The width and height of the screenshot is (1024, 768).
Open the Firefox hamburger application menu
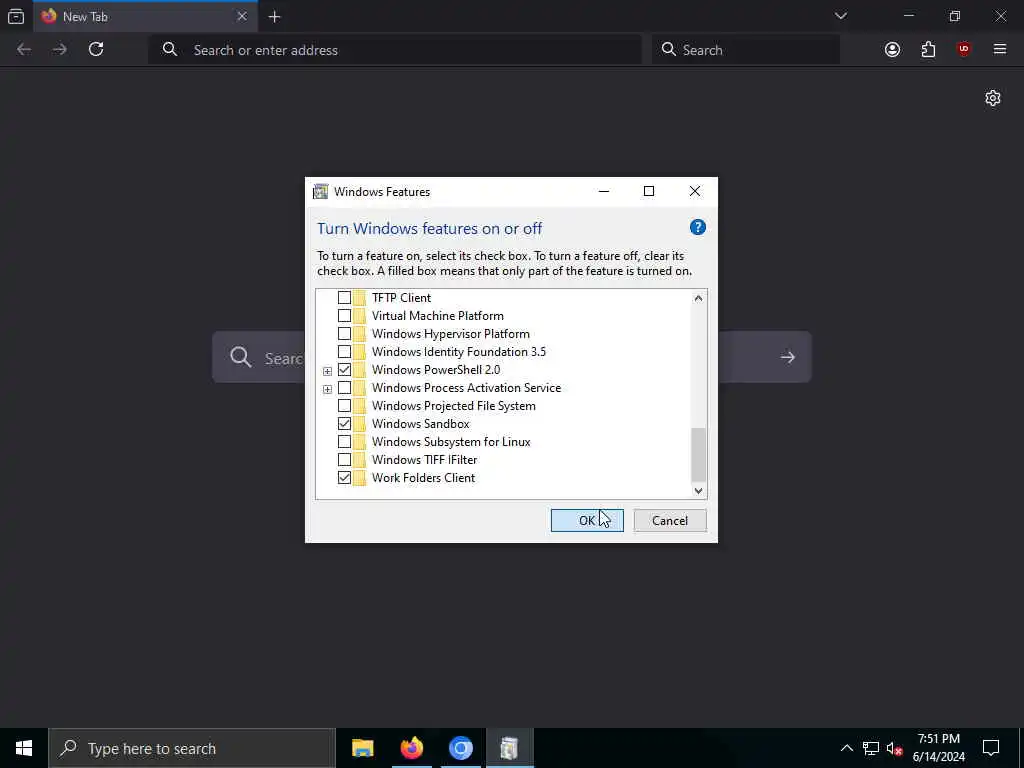point(999,50)
